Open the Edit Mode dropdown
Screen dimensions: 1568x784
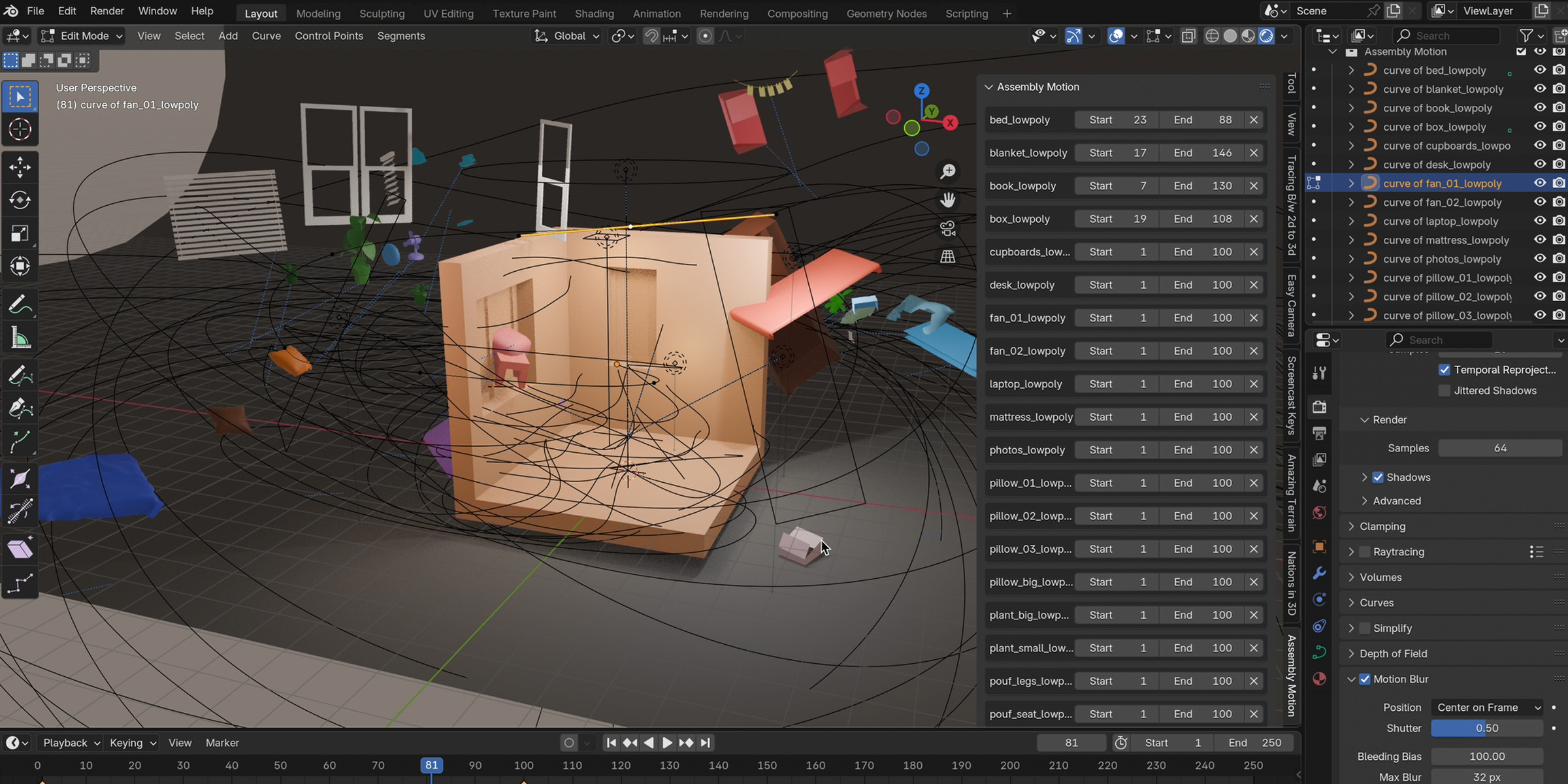(x=82, y=36)
